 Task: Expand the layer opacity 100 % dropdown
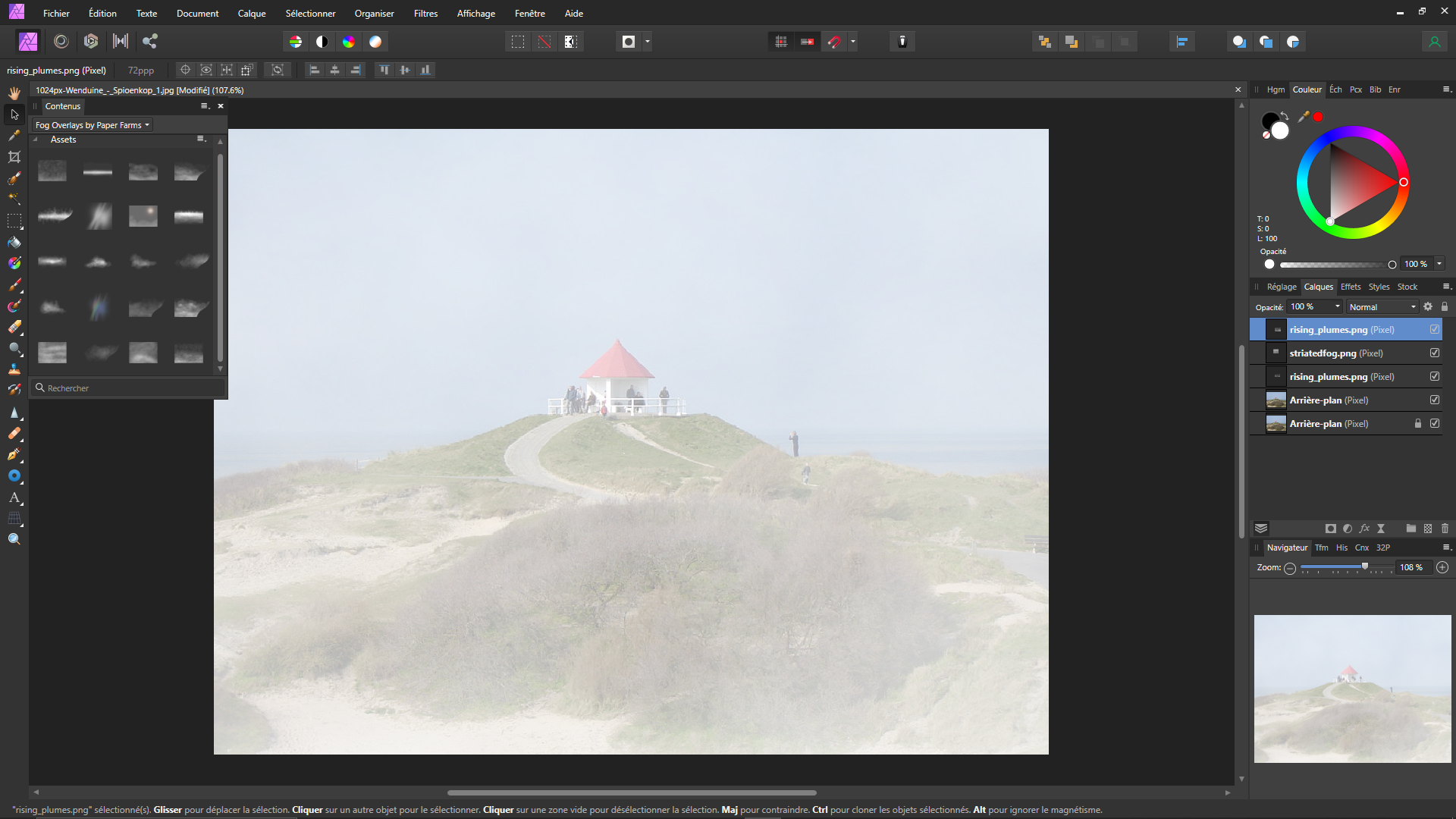click(x=1338, y=307)
